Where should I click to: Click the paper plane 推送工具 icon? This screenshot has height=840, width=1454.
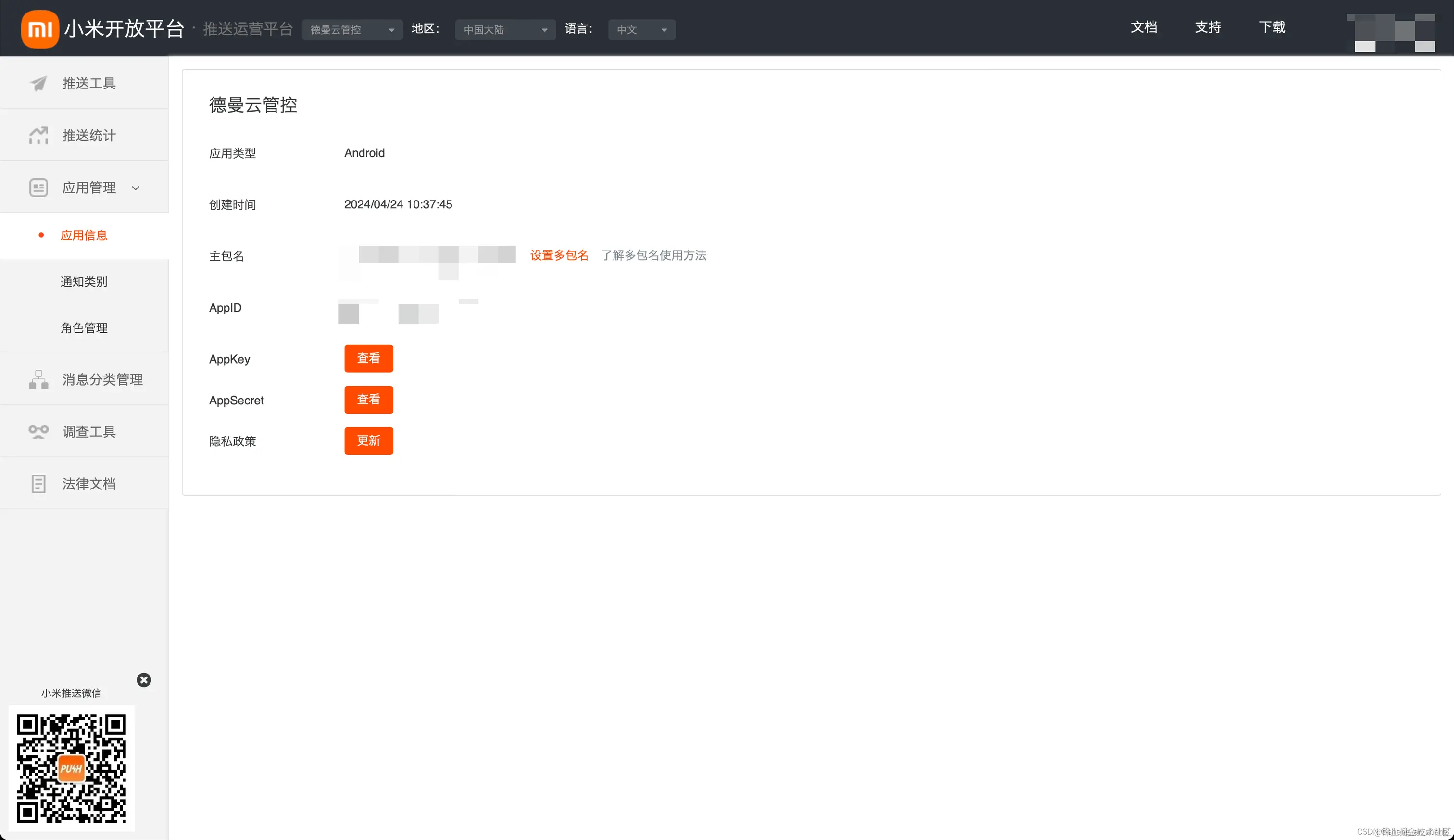point(38,84)
